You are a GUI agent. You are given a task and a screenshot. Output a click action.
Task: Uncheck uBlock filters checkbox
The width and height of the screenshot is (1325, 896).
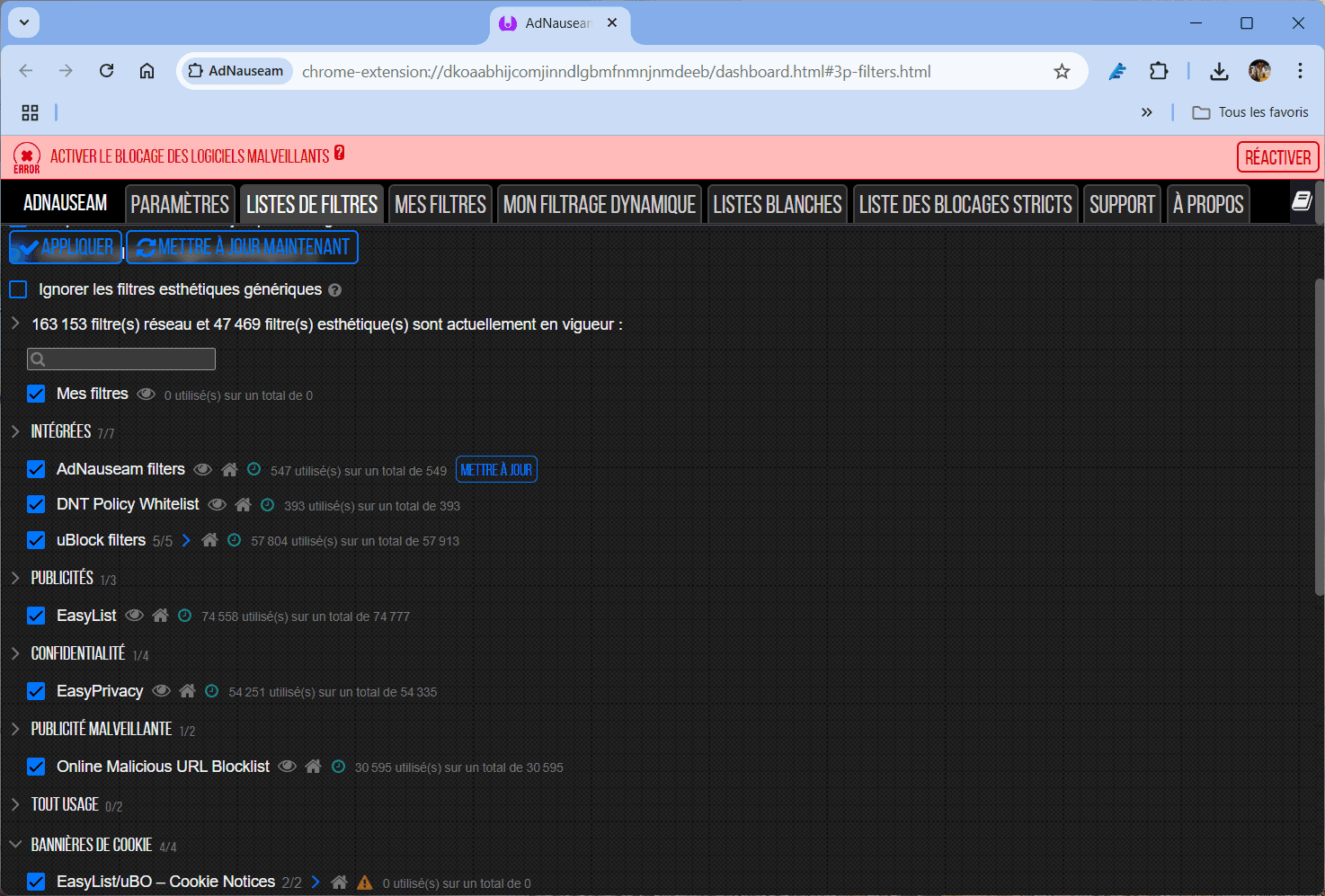[36, 540]
